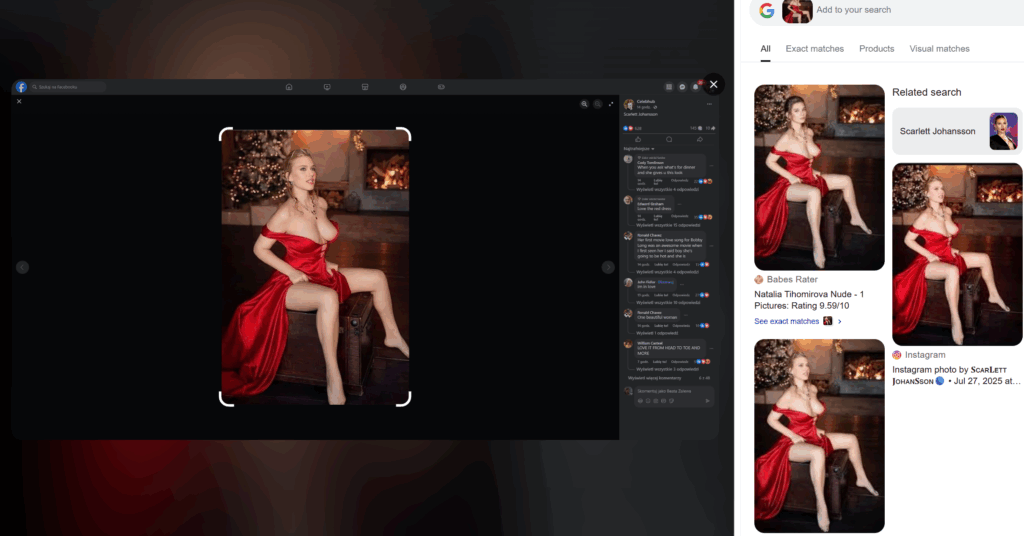Enter fullscreen in the photo viewer
The height and width of the screenshot is (536, 1024).
(x=611, y=103)
